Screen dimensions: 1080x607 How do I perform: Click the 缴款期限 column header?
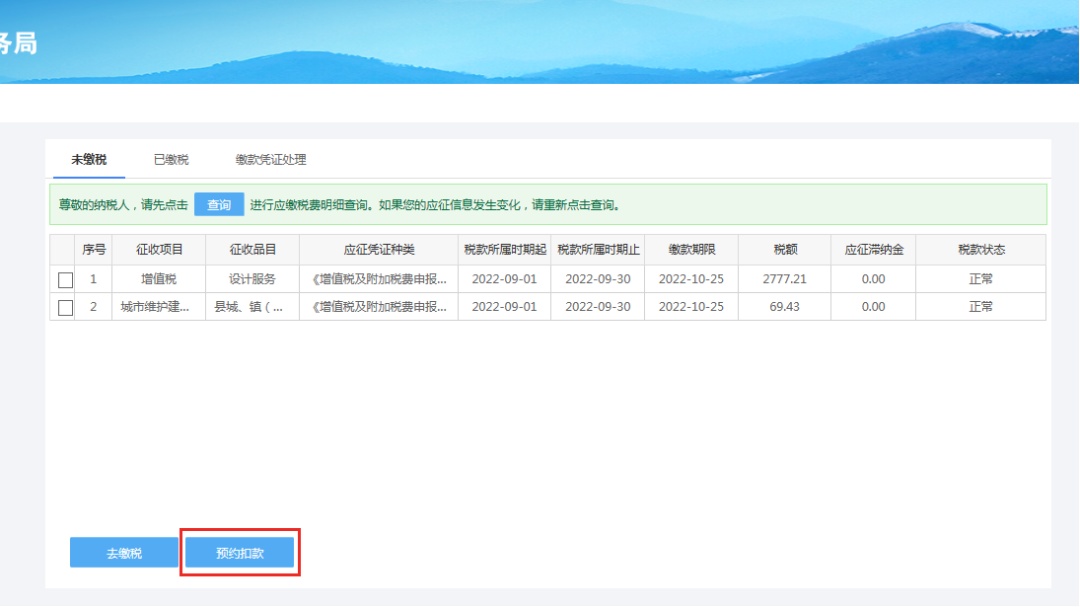coord(691,250)
